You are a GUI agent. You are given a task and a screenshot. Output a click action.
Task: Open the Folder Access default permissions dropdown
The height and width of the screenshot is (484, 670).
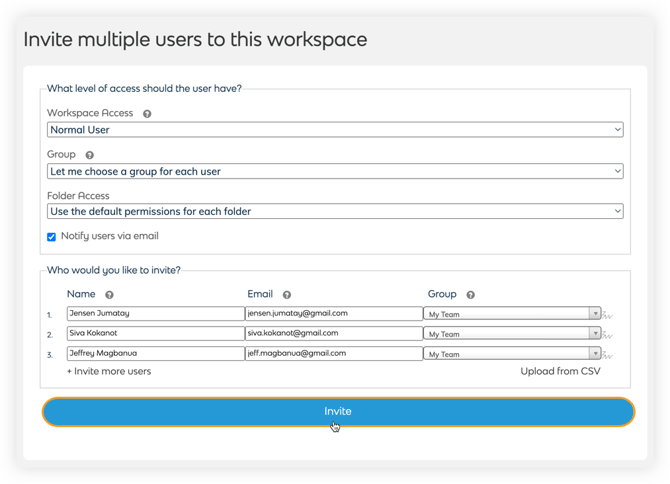pyautogui.click(x=335, y=211)
